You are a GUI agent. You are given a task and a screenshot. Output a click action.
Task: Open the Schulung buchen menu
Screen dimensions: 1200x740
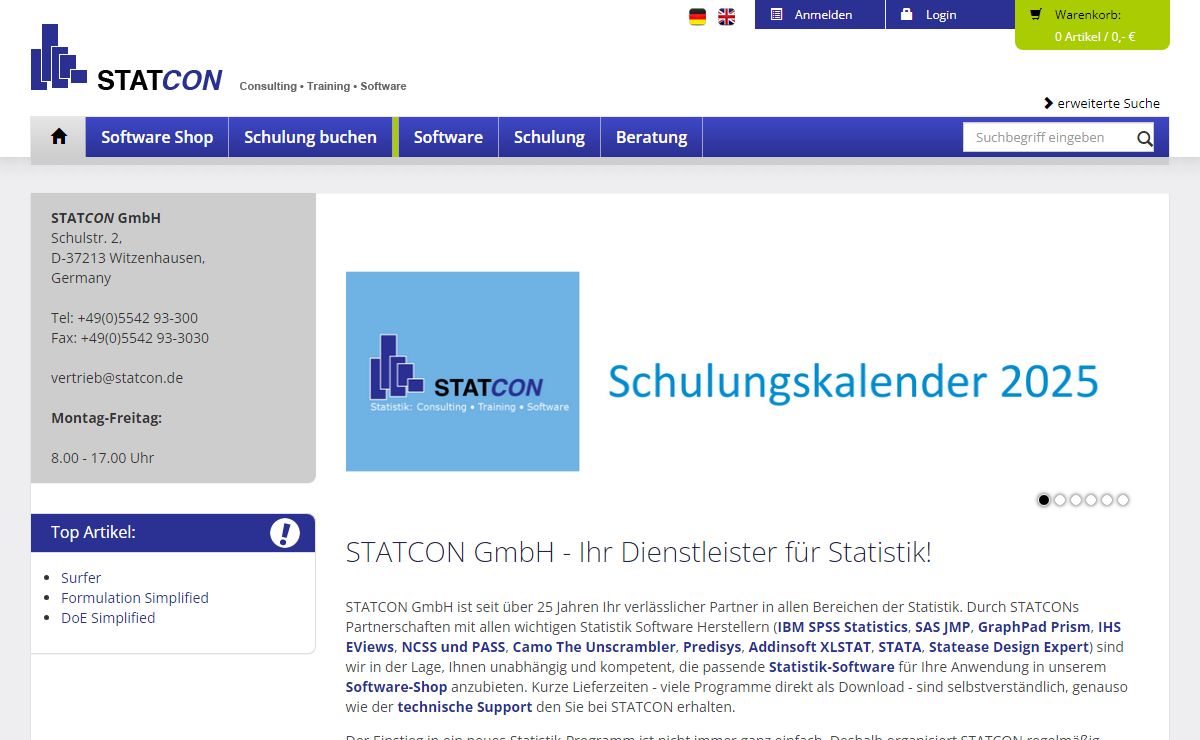[310, 137]
